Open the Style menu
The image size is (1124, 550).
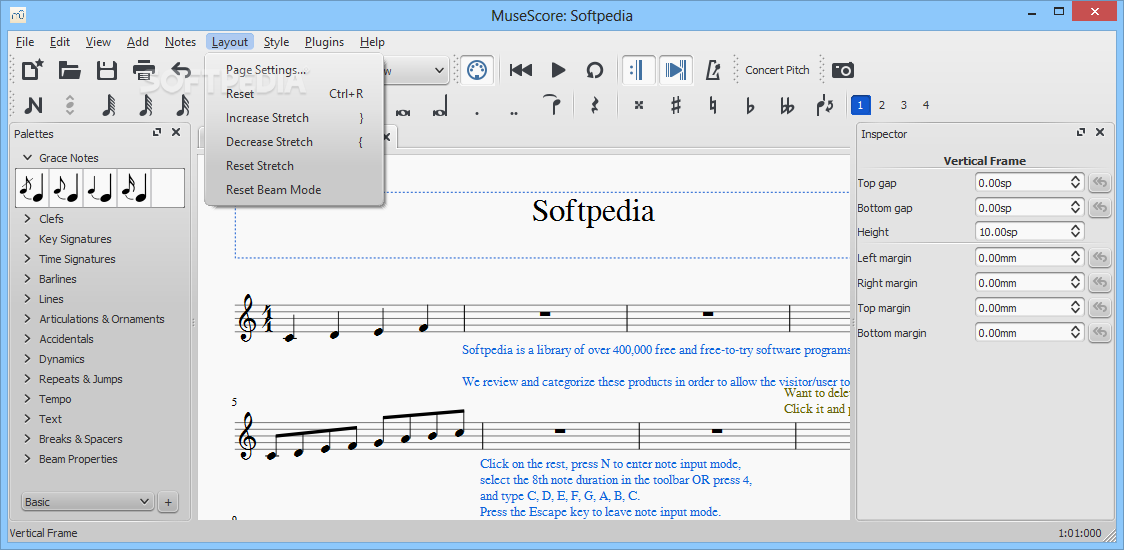click(x=276, y=42)
